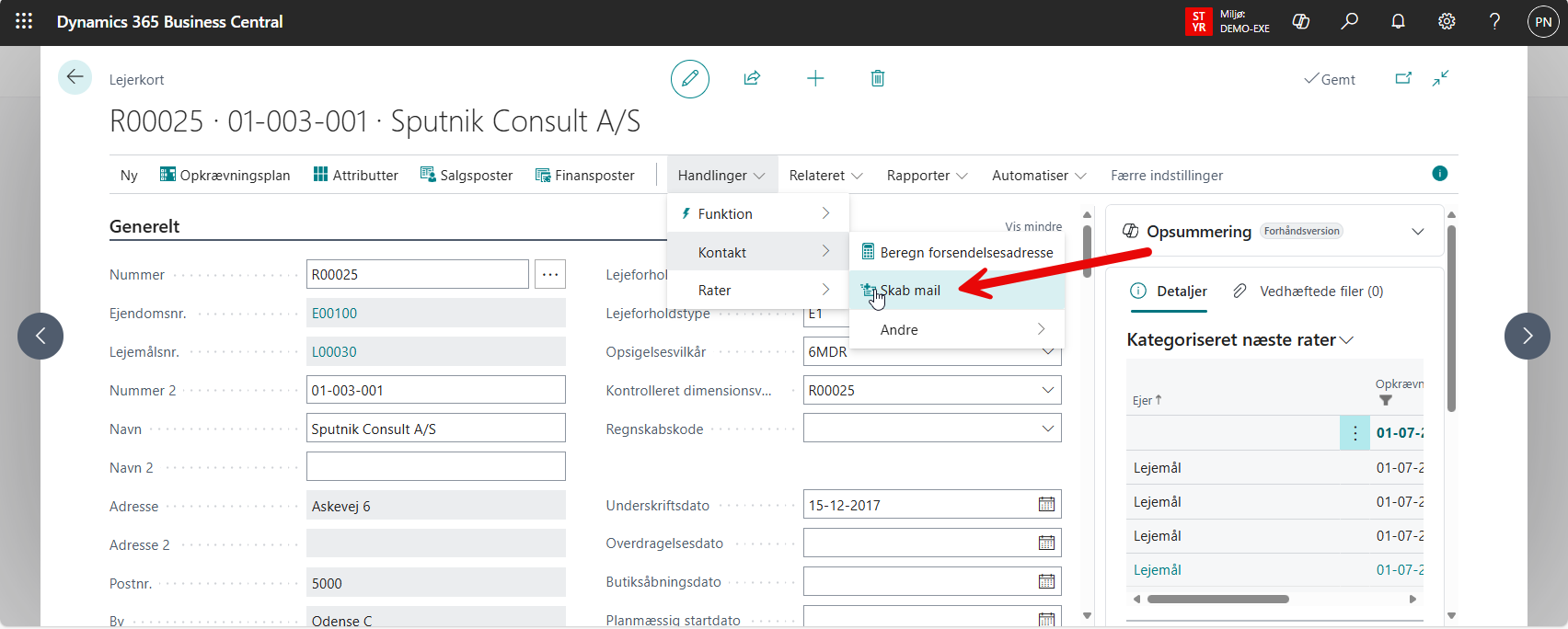Open the Regnskabskode dropdown
This screenshot has height=629, width=1568.
1047,429
